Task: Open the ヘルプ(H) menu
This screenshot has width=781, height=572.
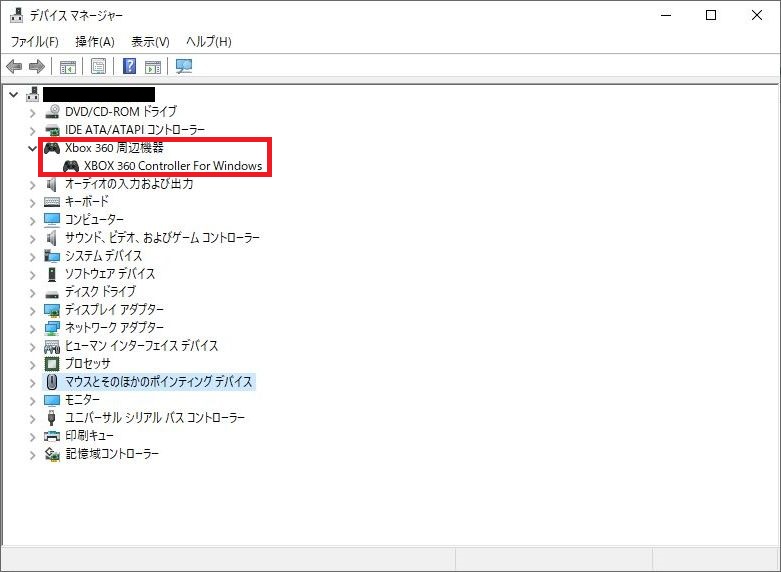Action: coord(209,42)
